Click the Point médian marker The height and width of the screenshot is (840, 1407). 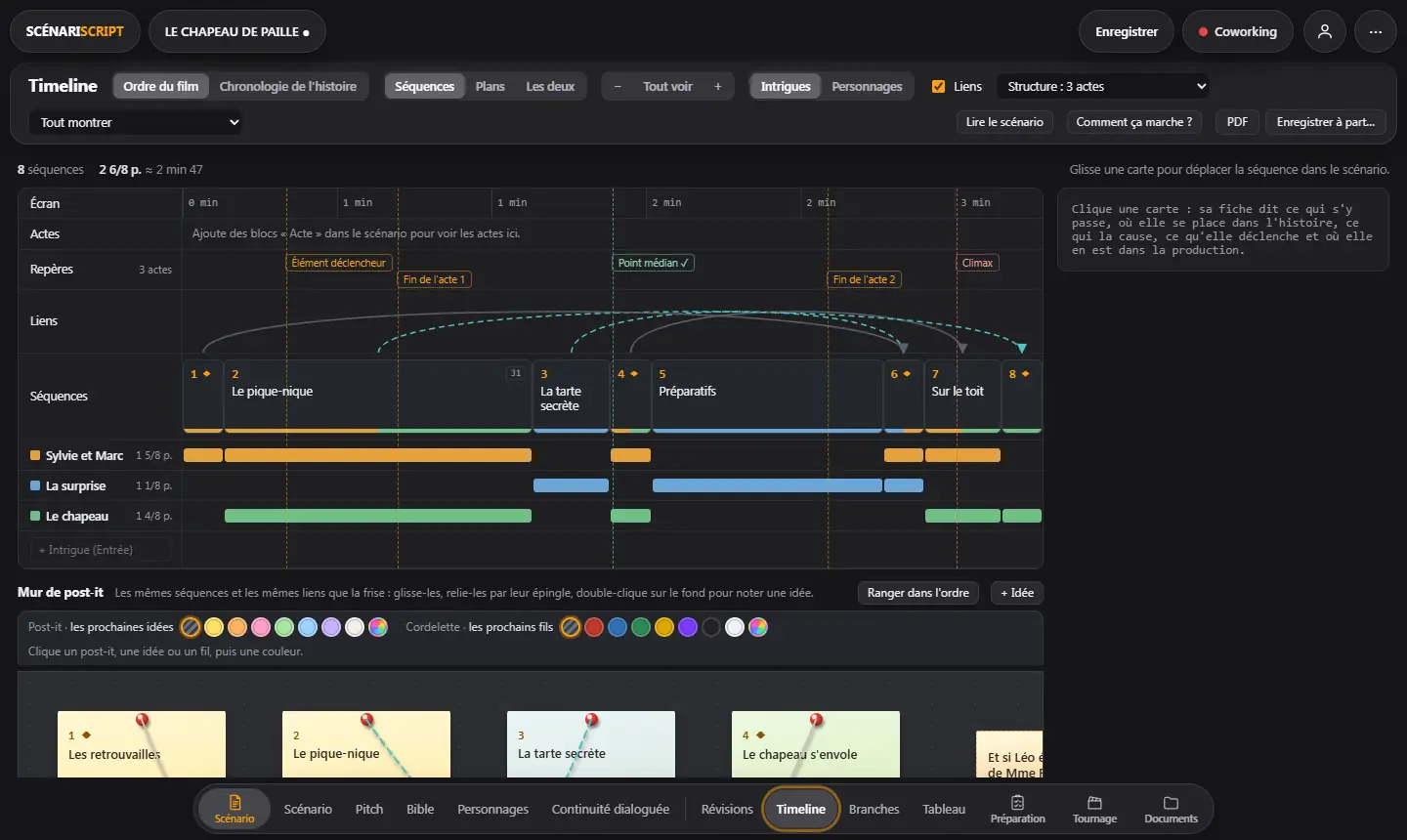point(654,263)
